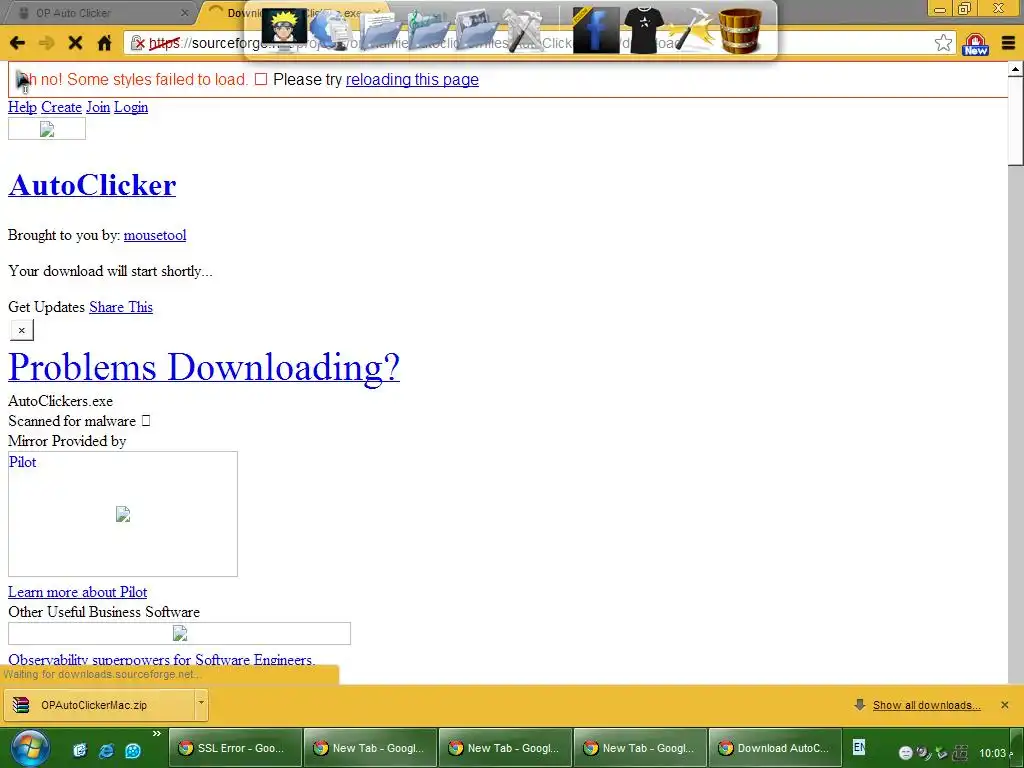This screenshot has width=1024, height=768.
Task: Open the wrench and hammer tools dock icon
Action: click(524, 30)
